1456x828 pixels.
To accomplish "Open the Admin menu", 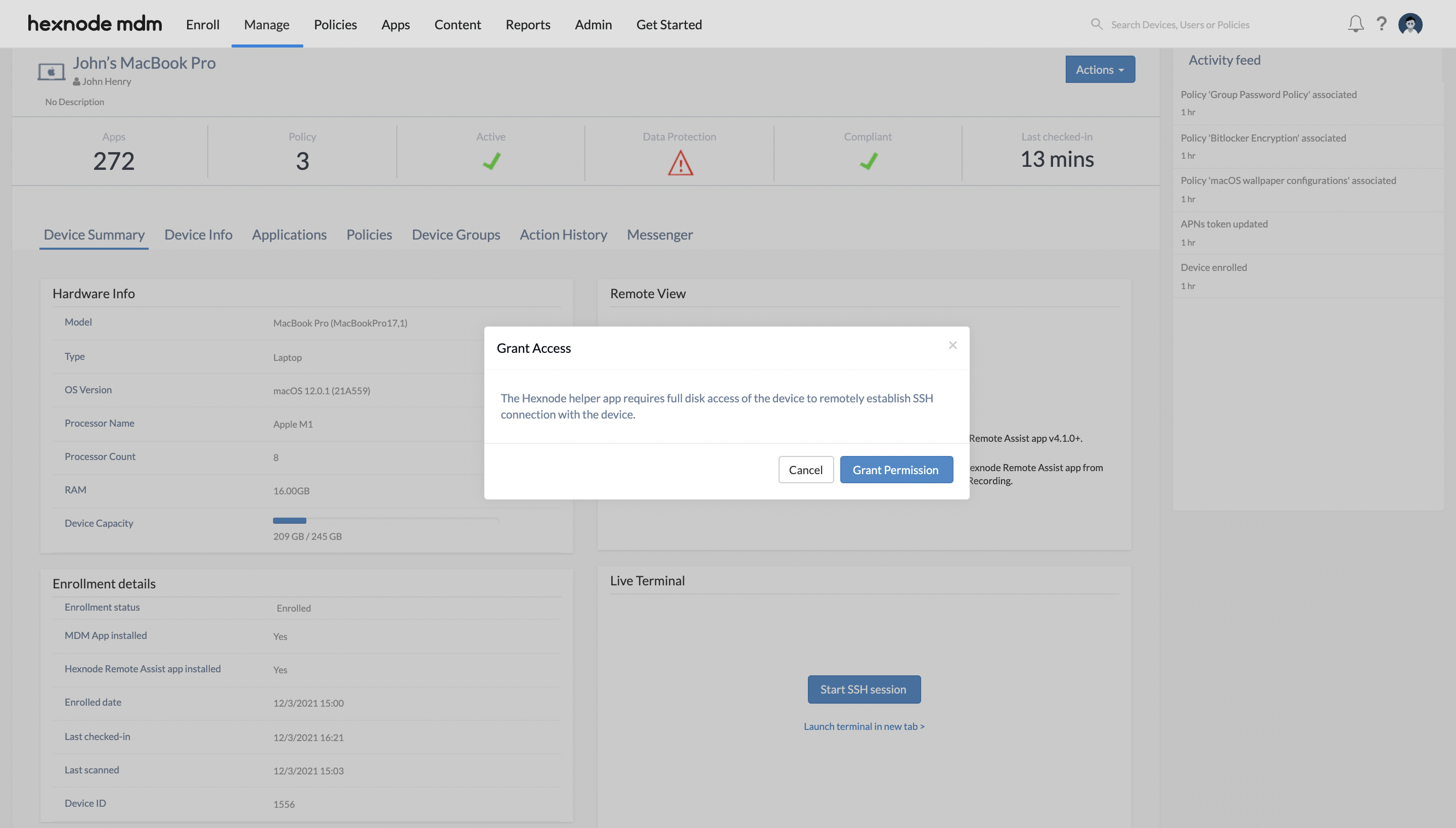I will coord(593,24).
